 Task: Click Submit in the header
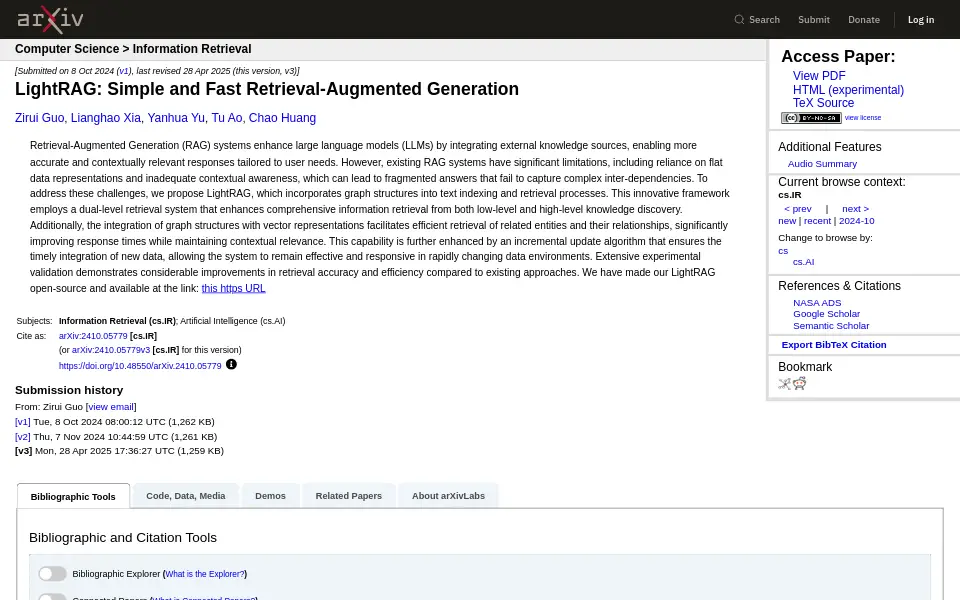814,20
